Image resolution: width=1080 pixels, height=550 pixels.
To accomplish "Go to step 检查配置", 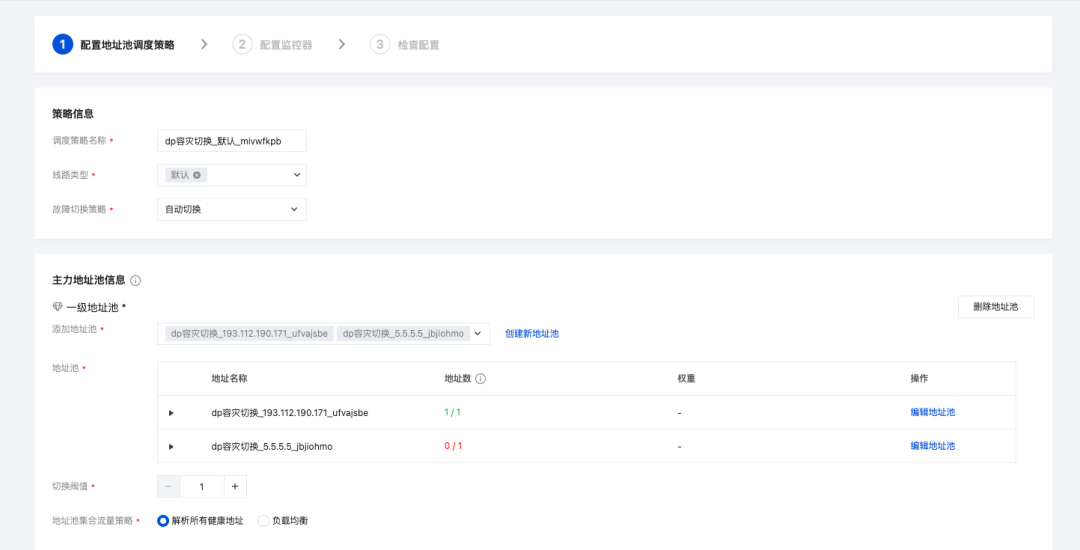I will 418,45.
